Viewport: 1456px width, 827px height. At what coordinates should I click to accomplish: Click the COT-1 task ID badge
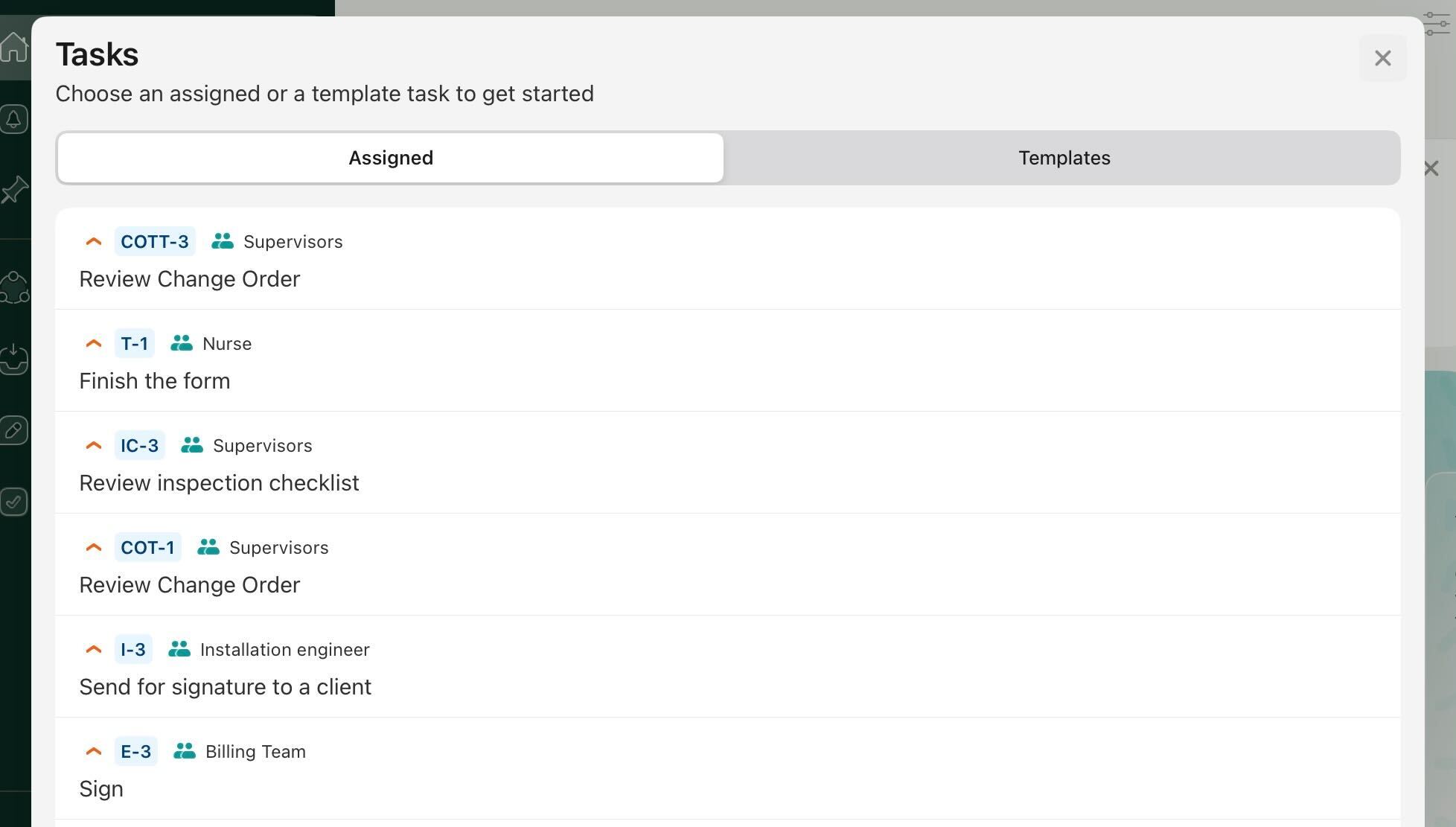[147, 548]
